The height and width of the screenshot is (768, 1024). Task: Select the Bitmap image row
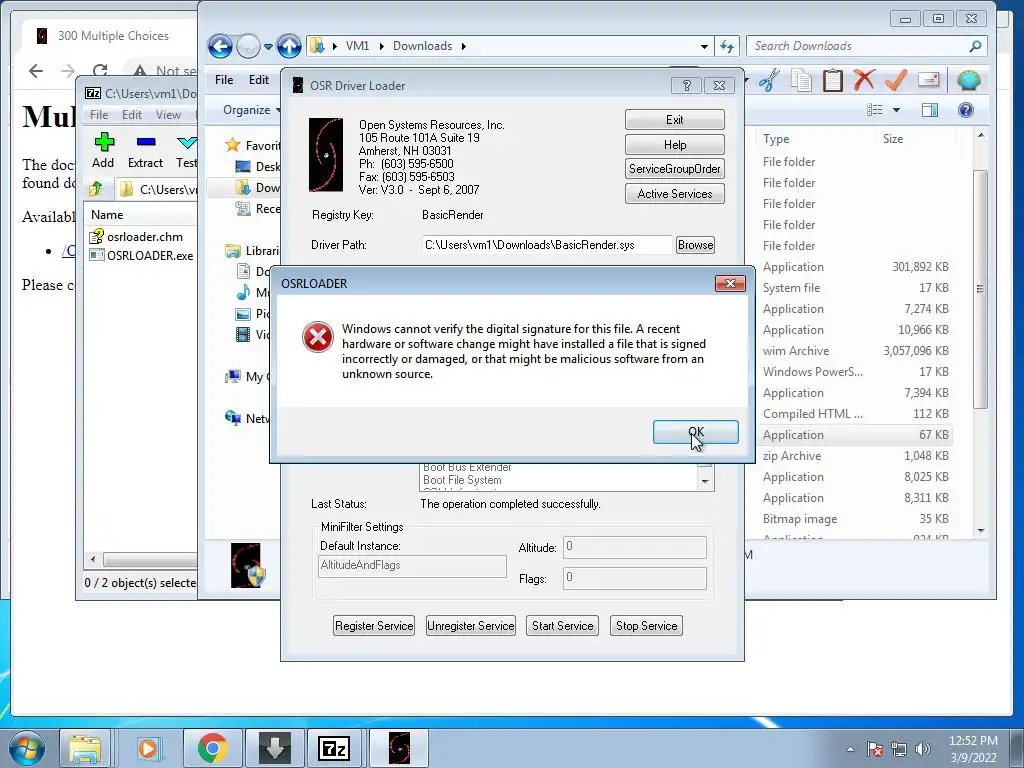click(855, 519)
